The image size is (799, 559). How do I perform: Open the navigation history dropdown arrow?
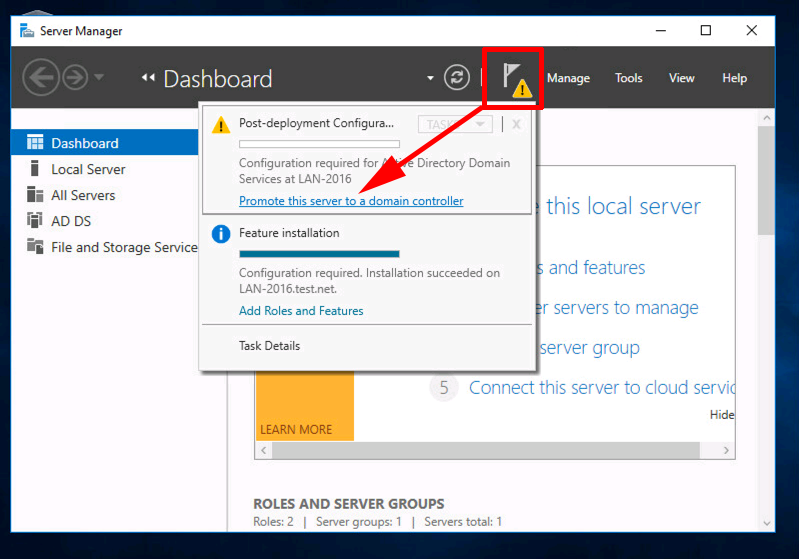point(99,77)
